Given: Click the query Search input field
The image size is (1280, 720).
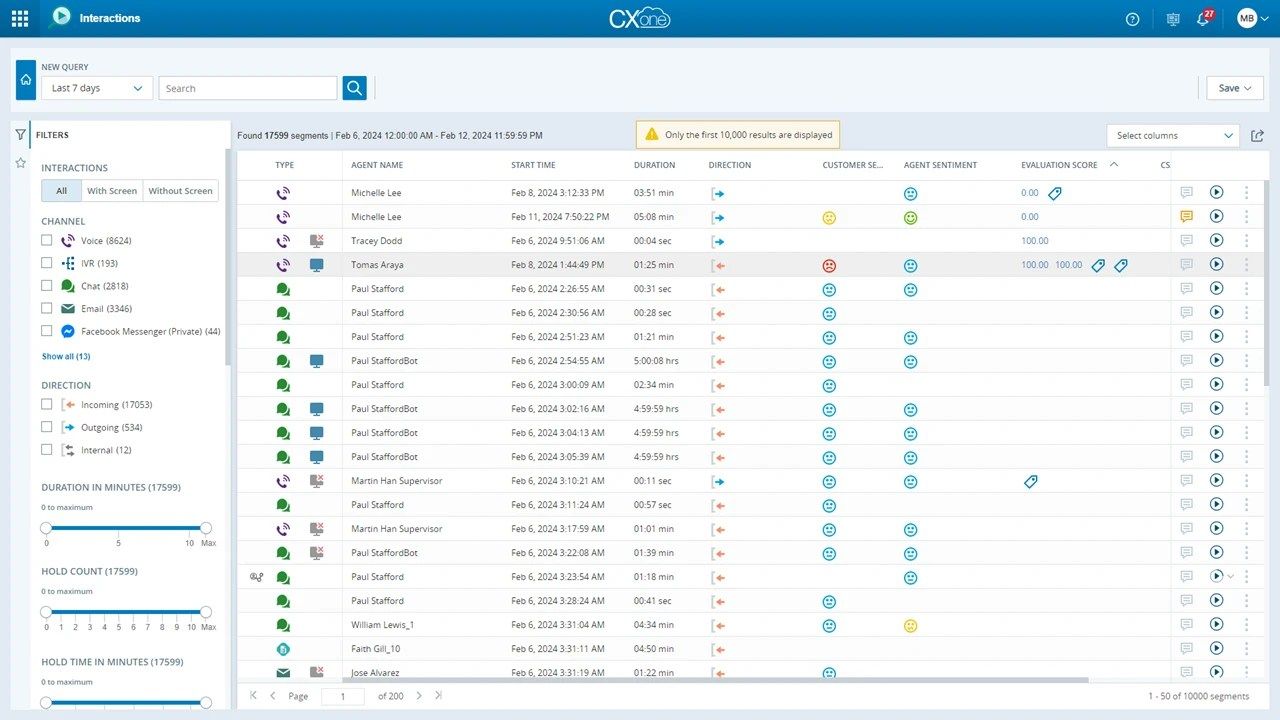Looking at the screenshot, I should 247,88.
